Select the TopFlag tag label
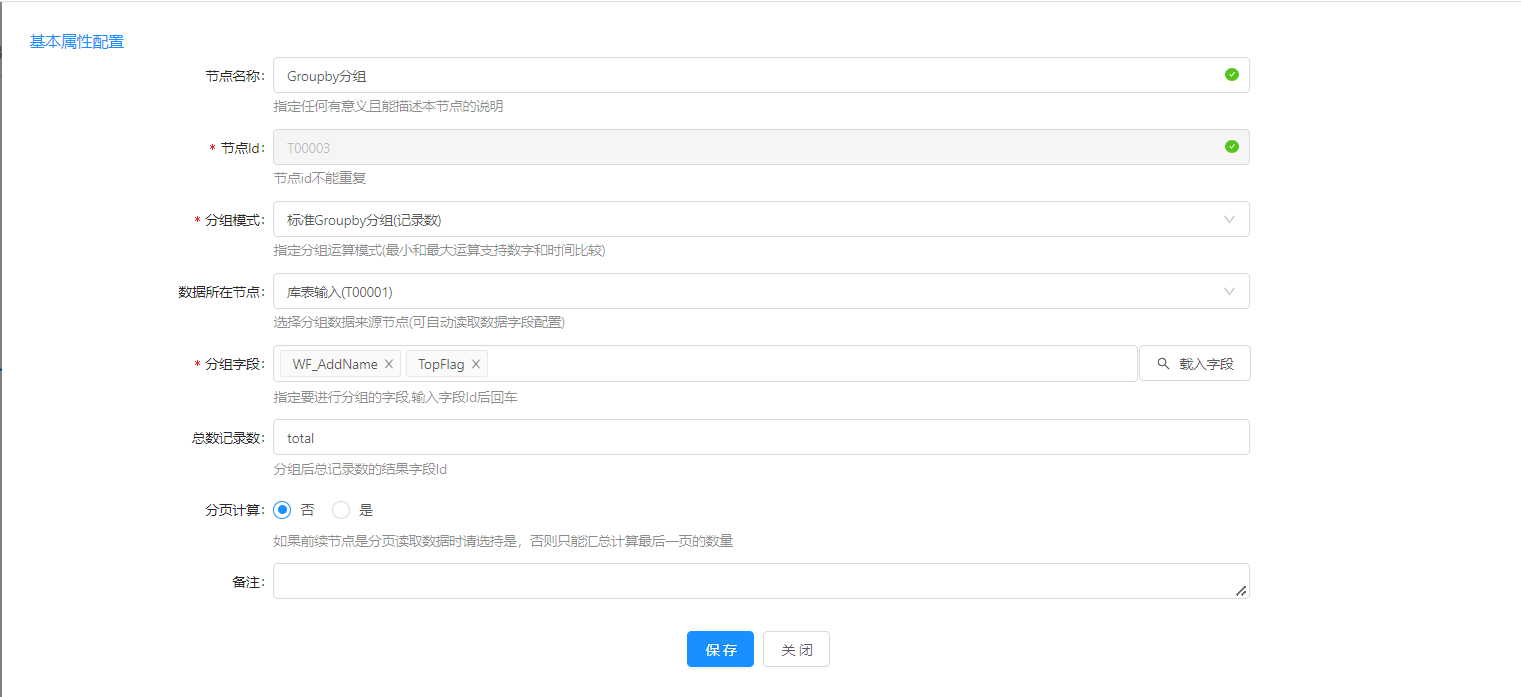Screen dimensions: 1521x697 [441, 364]
